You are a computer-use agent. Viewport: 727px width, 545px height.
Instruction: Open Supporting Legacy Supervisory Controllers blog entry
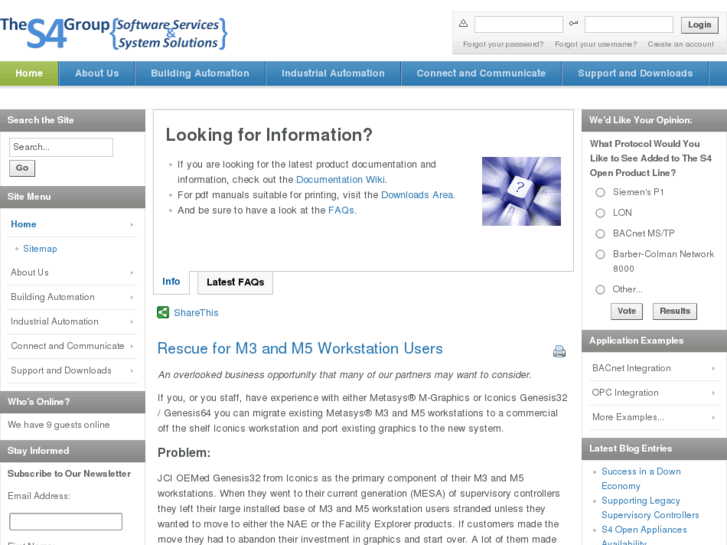tap(650, 507)
